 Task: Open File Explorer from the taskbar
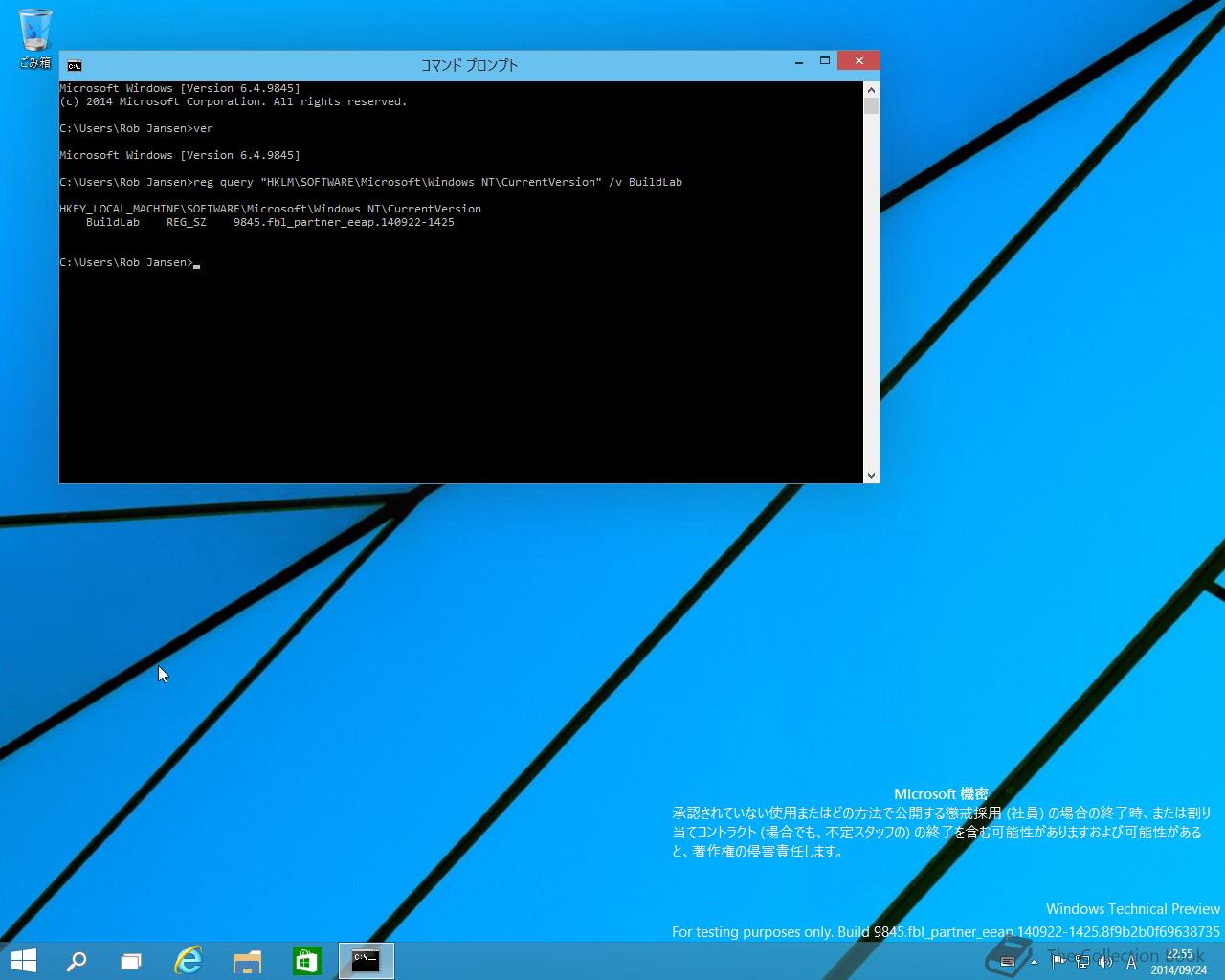247,961
